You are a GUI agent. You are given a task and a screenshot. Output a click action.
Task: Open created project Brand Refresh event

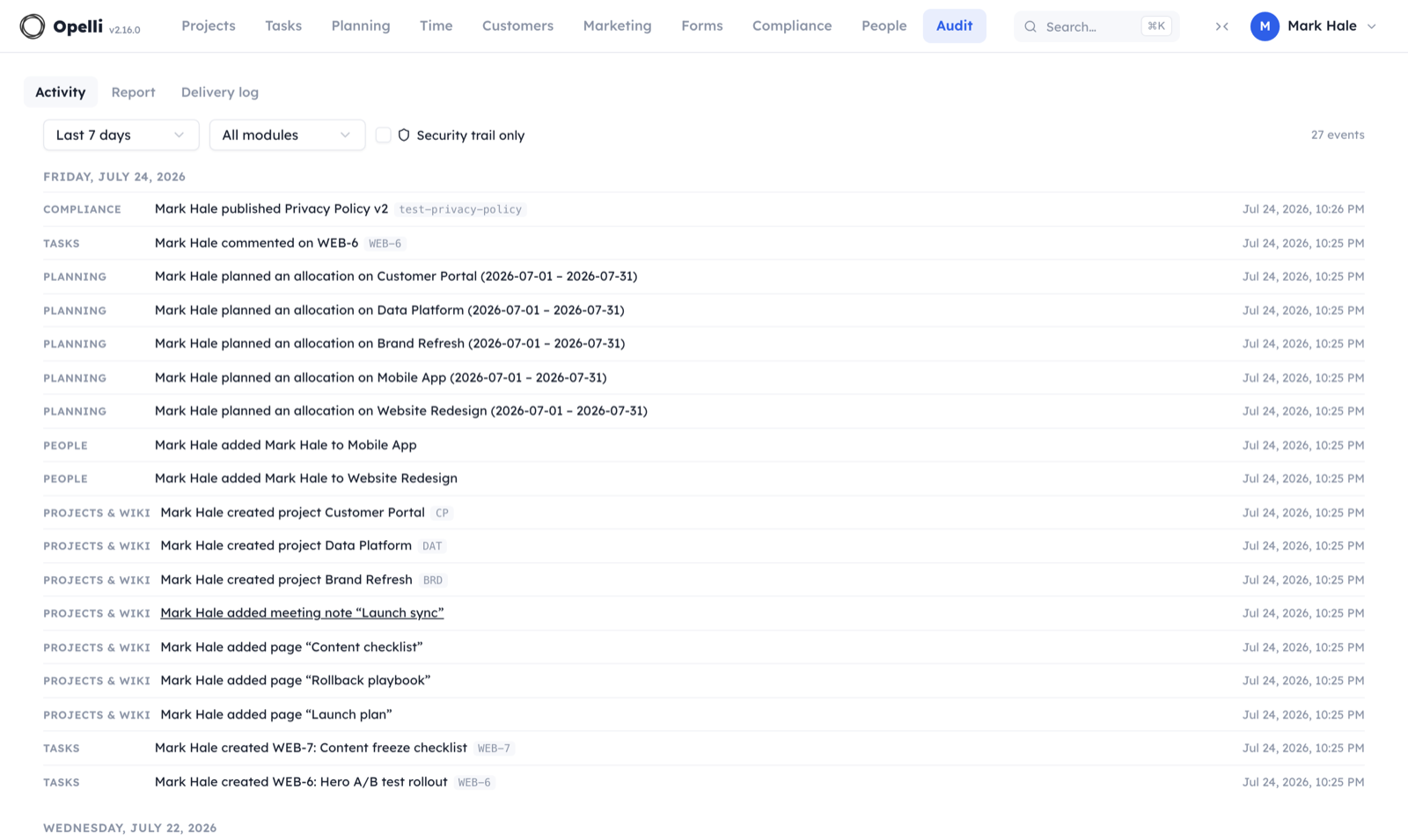click(x=286, y=580)
